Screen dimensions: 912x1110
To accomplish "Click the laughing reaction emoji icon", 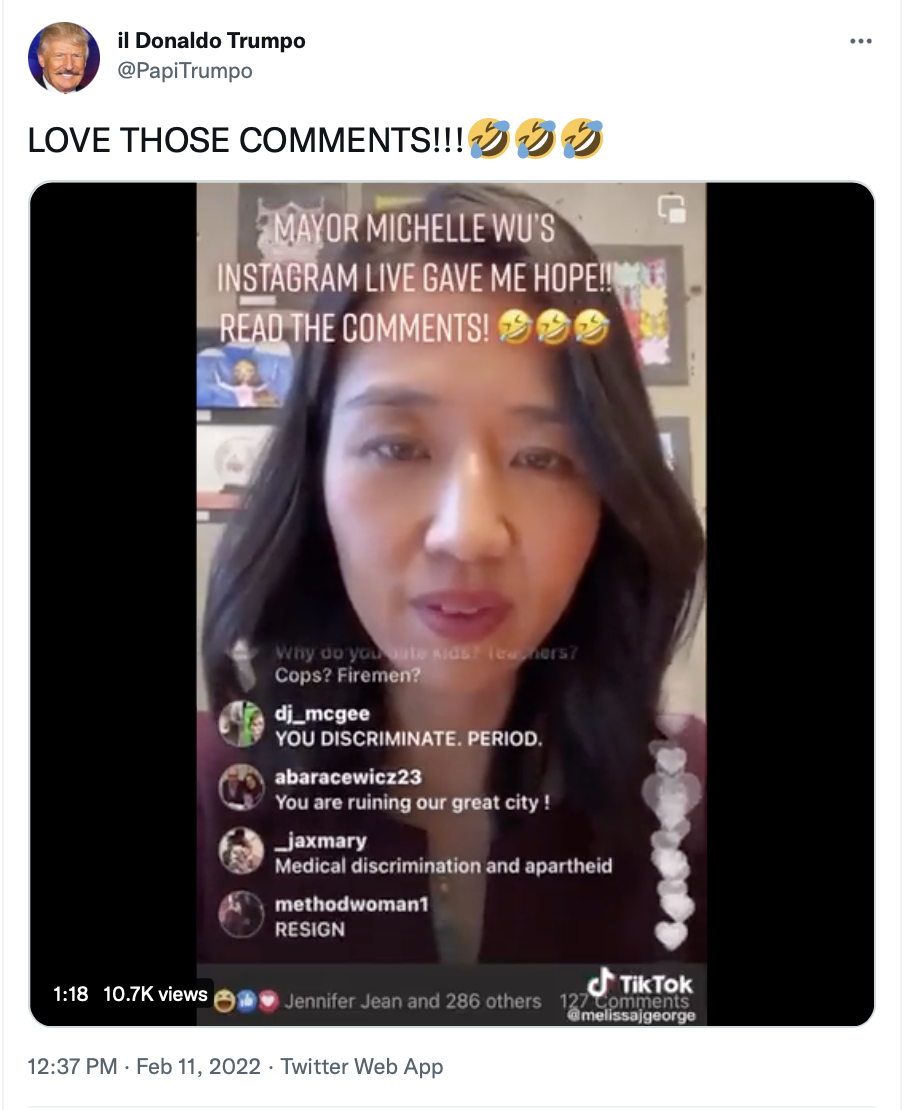I will click(224, 1001).
